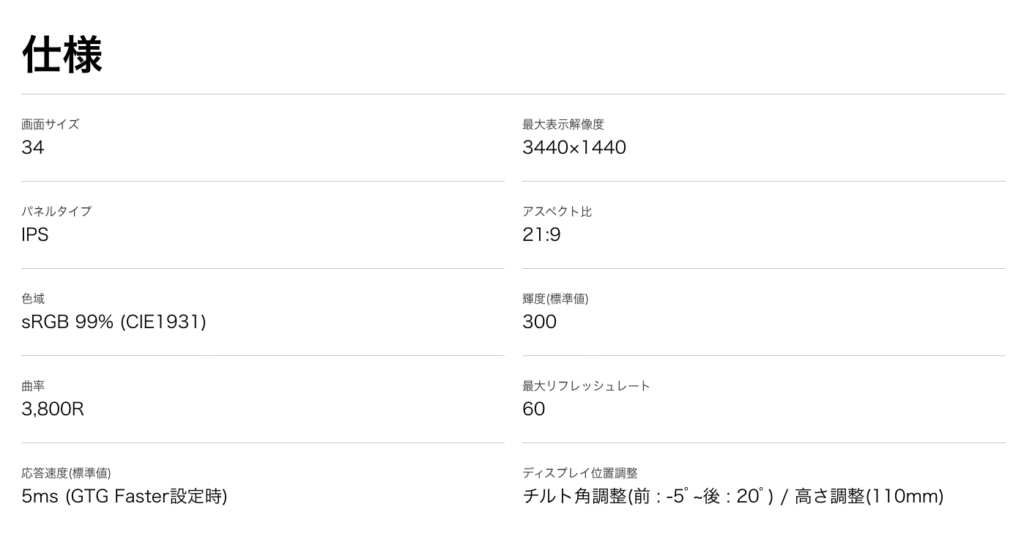Screen dimensions: 1024x556
Task: Click the 21:9 aspect ratio value
Action: [x=541, y=235]
